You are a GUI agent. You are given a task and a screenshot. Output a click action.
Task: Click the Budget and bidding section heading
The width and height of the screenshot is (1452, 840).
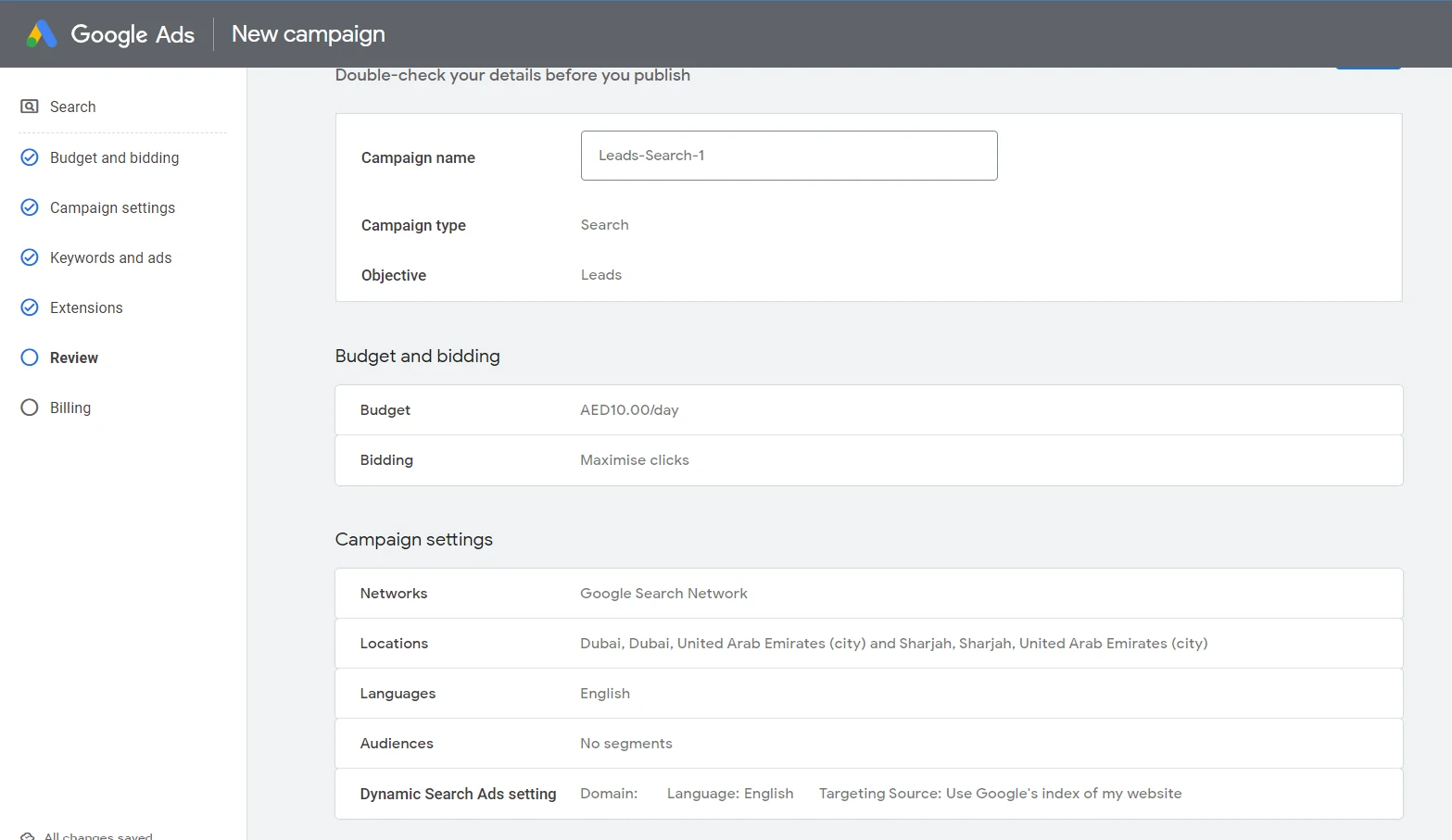tap(417, 356)
